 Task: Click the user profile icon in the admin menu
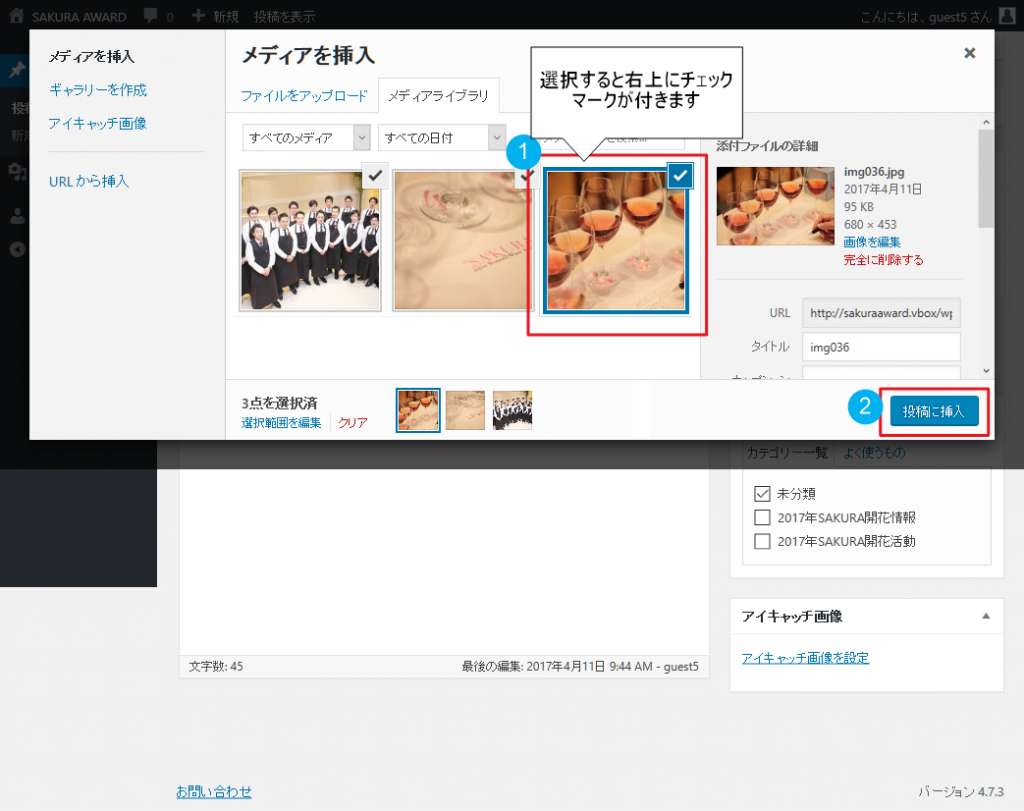click(18, 216)
